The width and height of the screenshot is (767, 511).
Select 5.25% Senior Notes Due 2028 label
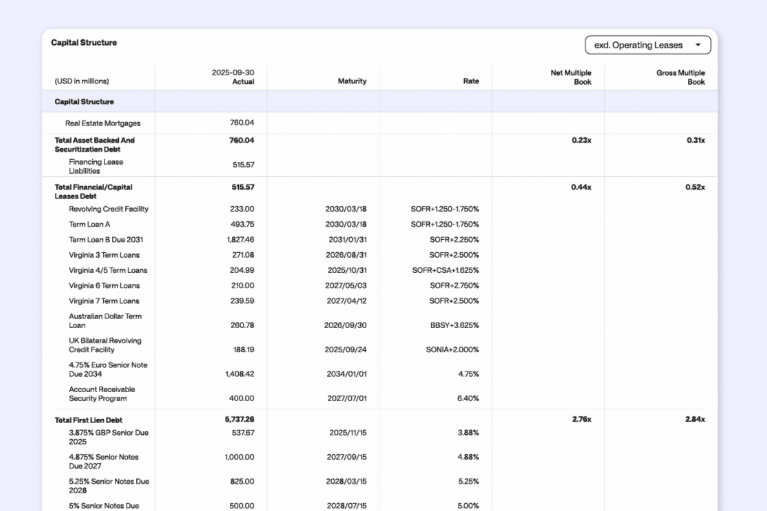pos(109,486)
